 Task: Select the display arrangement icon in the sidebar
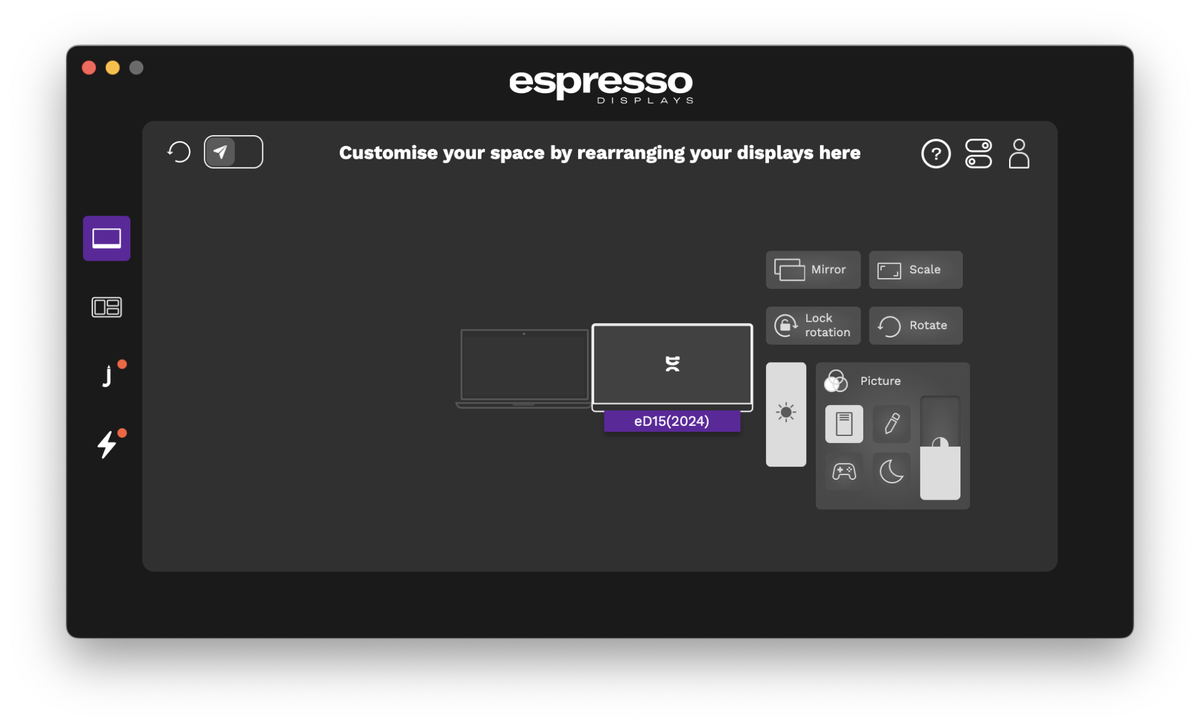click(x=106, y=238)
